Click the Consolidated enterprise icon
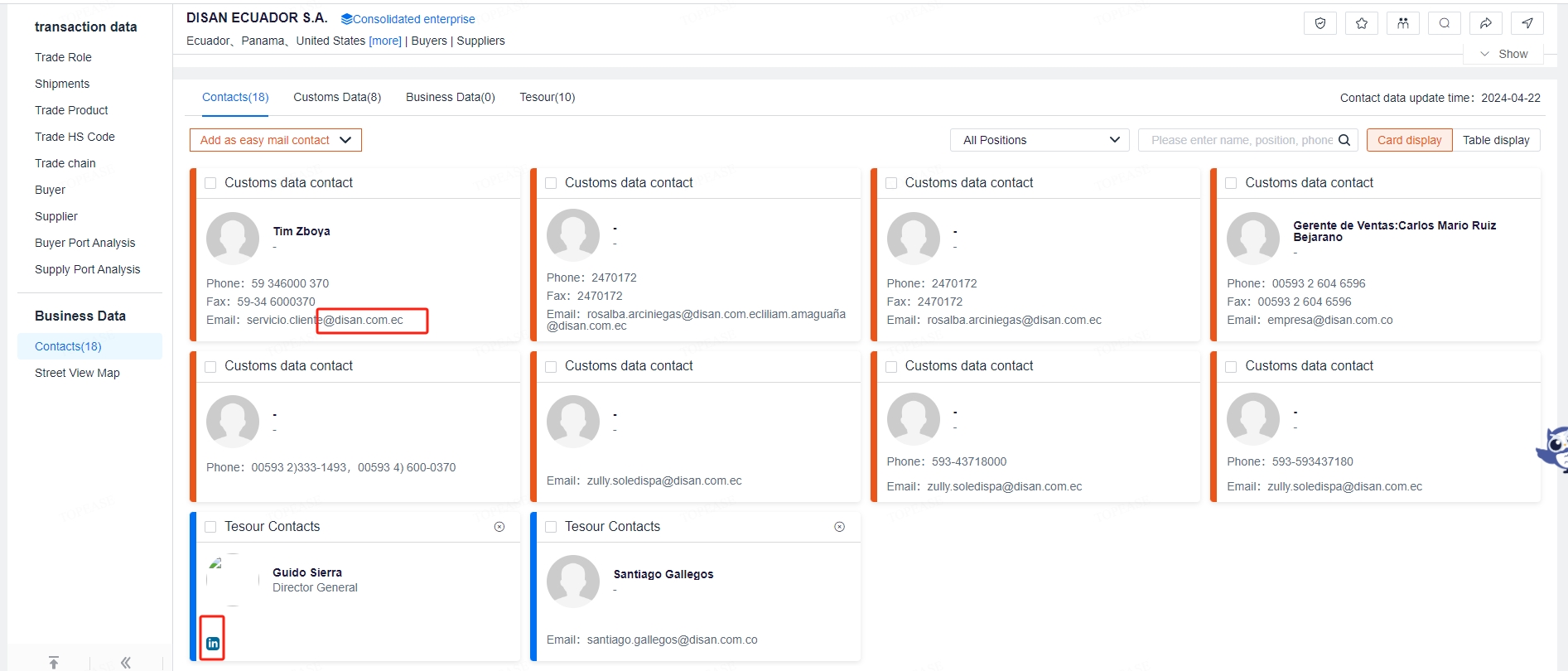 coord(346,19)
